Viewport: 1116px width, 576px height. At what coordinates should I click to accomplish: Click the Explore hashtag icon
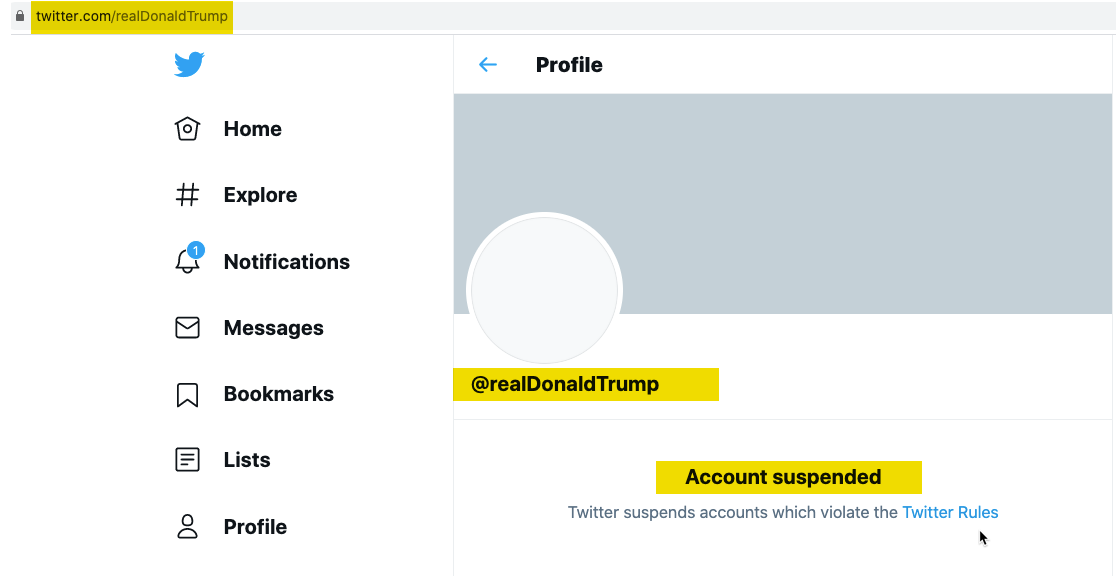point(187,194)
